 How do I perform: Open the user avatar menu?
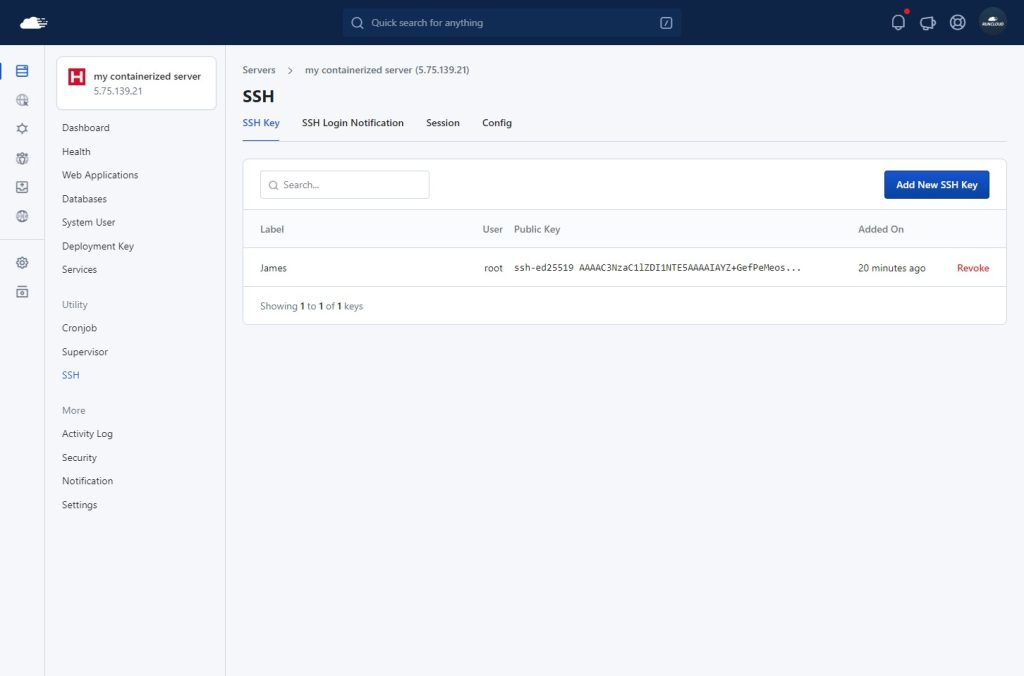pos(993,22)
